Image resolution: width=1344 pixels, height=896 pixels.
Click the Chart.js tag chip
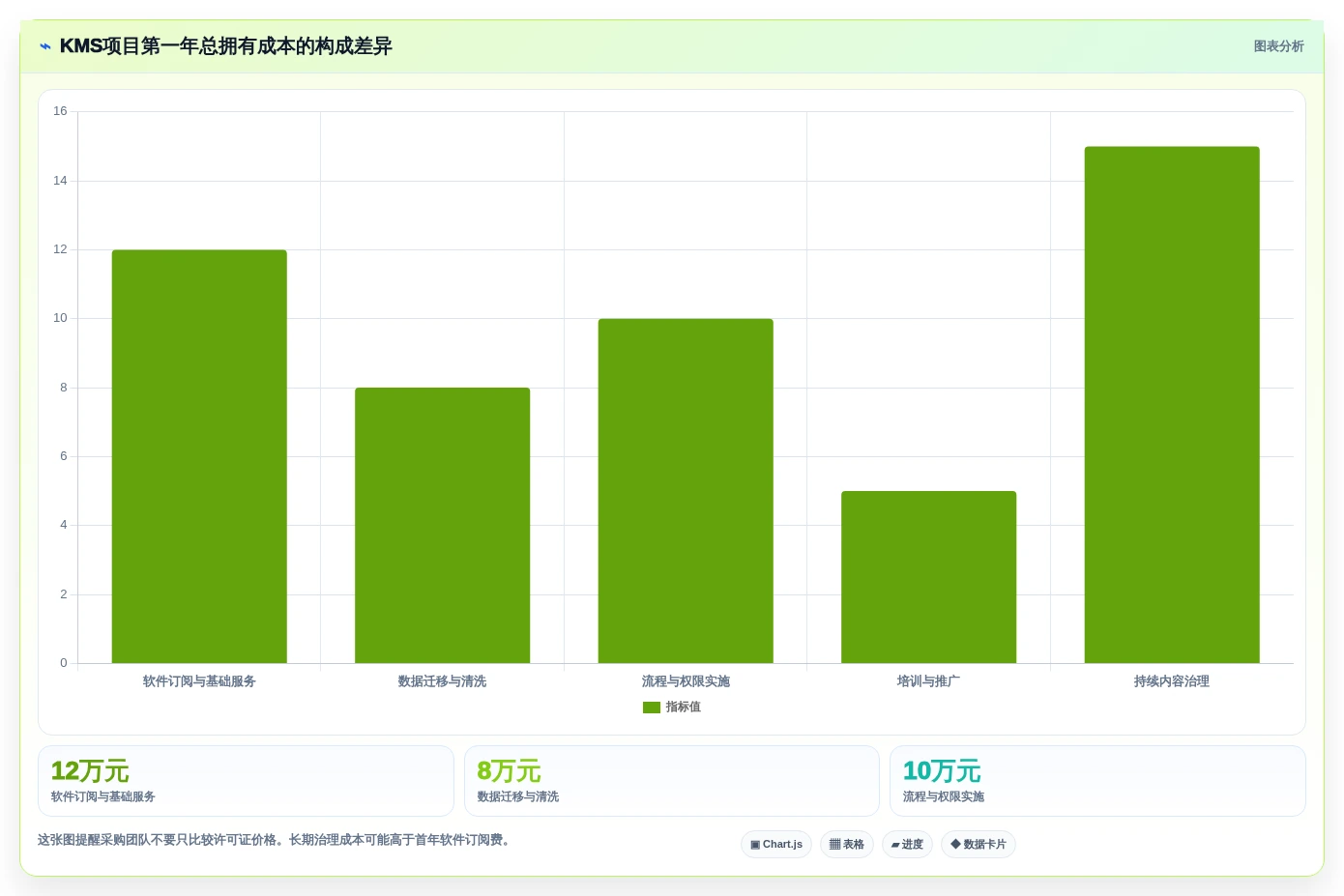point(776,845)
